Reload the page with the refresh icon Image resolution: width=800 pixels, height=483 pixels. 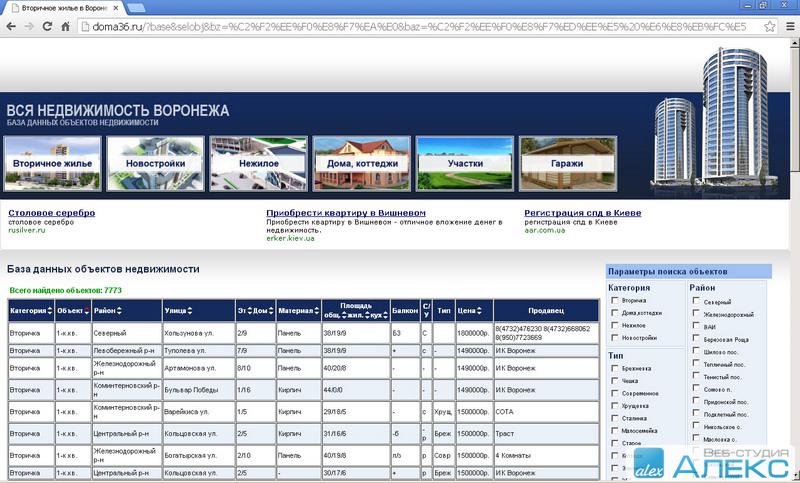click(46, 26)
